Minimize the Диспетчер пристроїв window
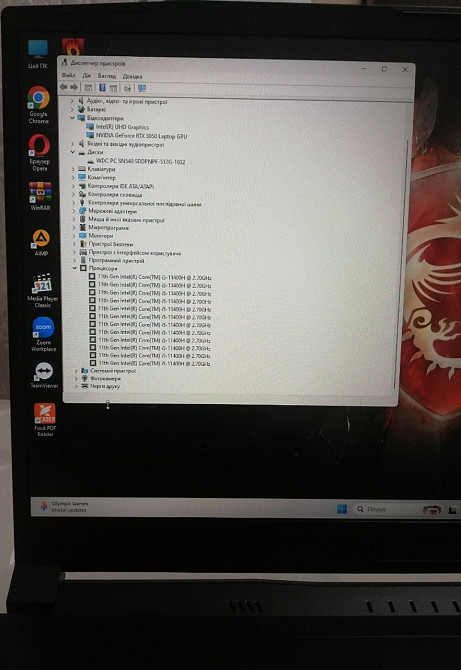The width and height of the screenshot is (461, 670). [364, 68]
